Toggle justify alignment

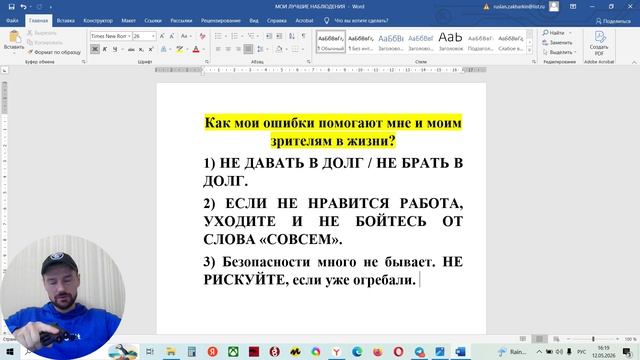click(248, 49)
